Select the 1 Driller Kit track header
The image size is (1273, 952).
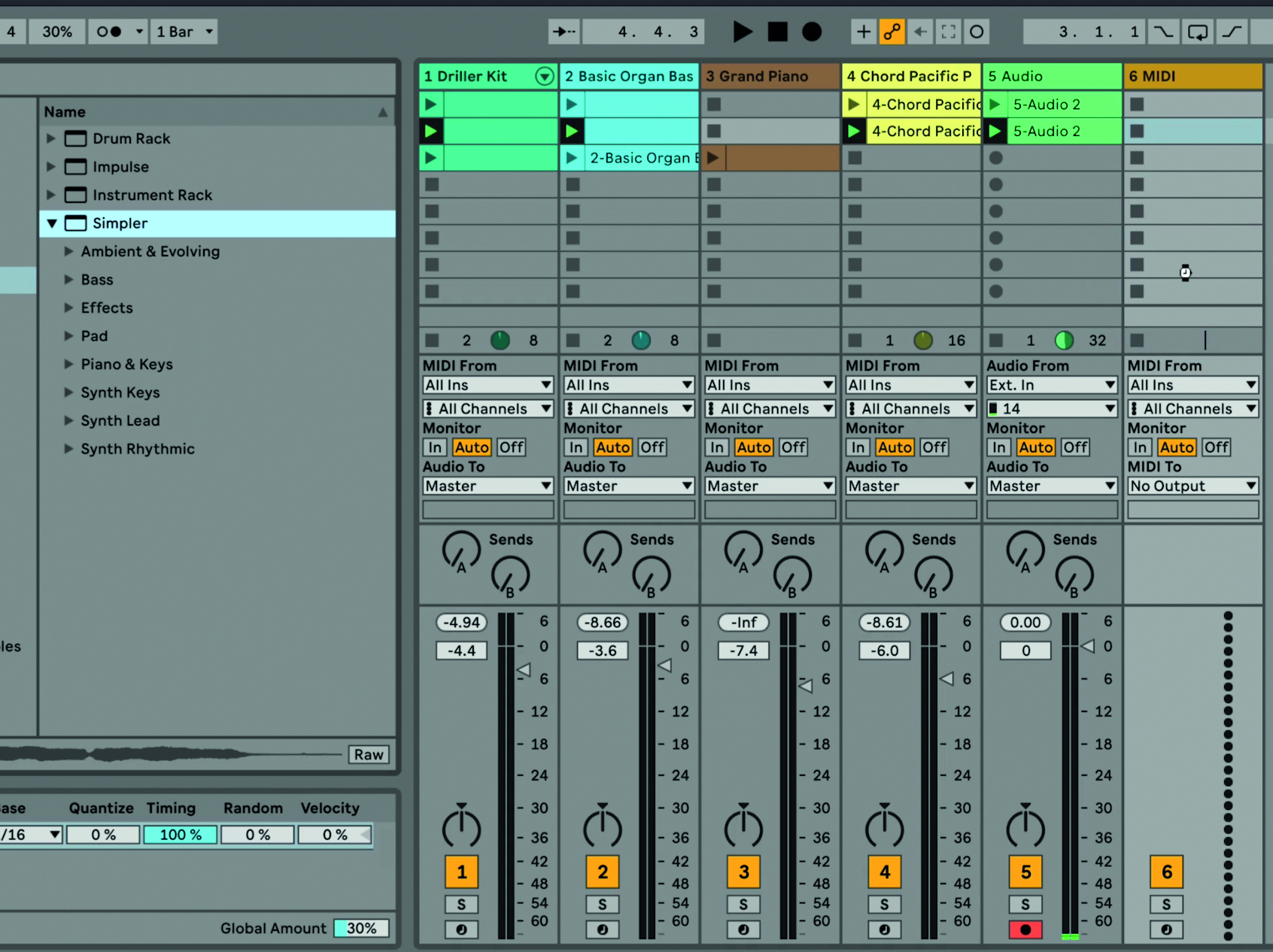[488, 76]
